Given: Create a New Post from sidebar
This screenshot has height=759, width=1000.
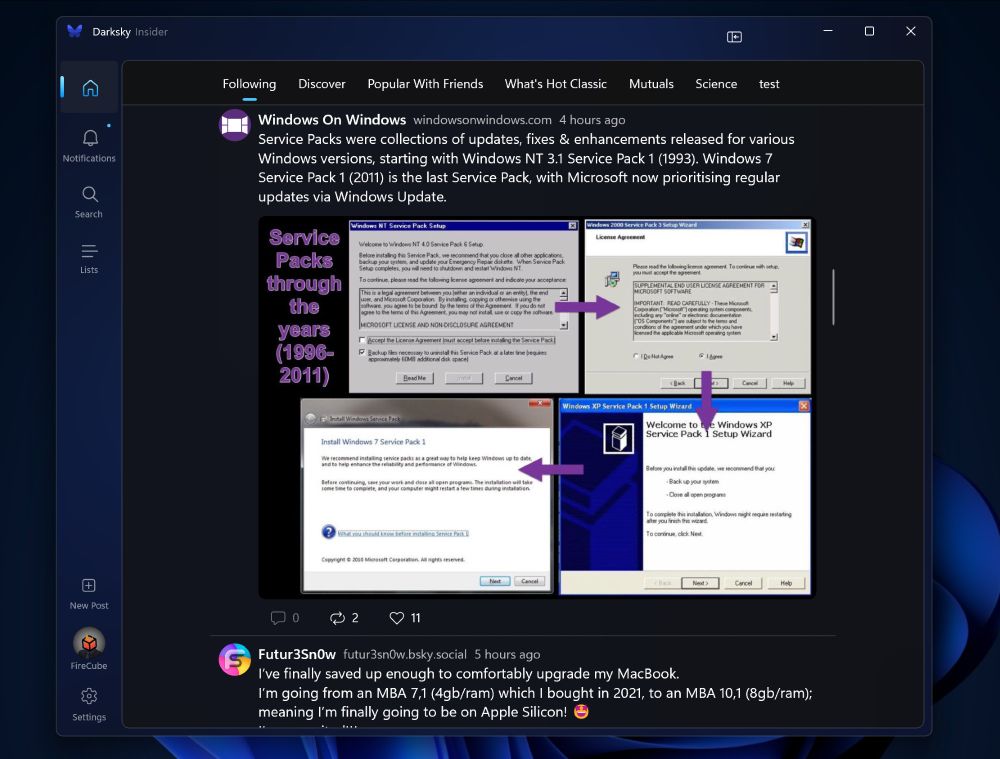Looking at the screenshot, I should pos(89,594).
